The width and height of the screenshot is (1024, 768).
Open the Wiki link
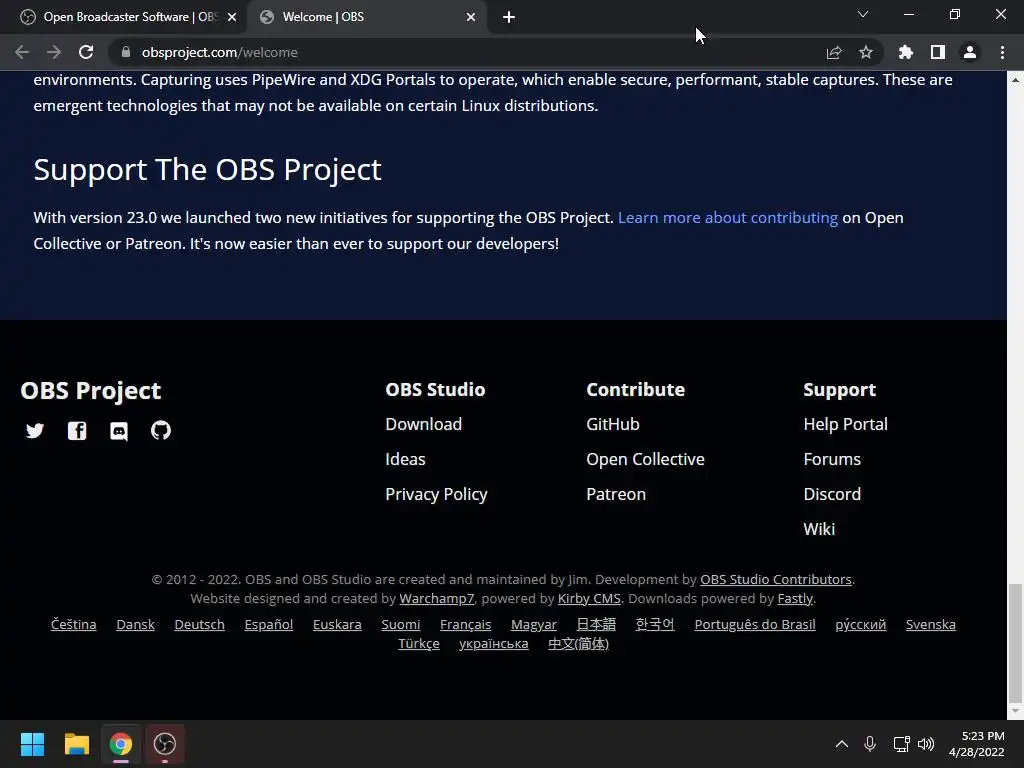[819, 529]
